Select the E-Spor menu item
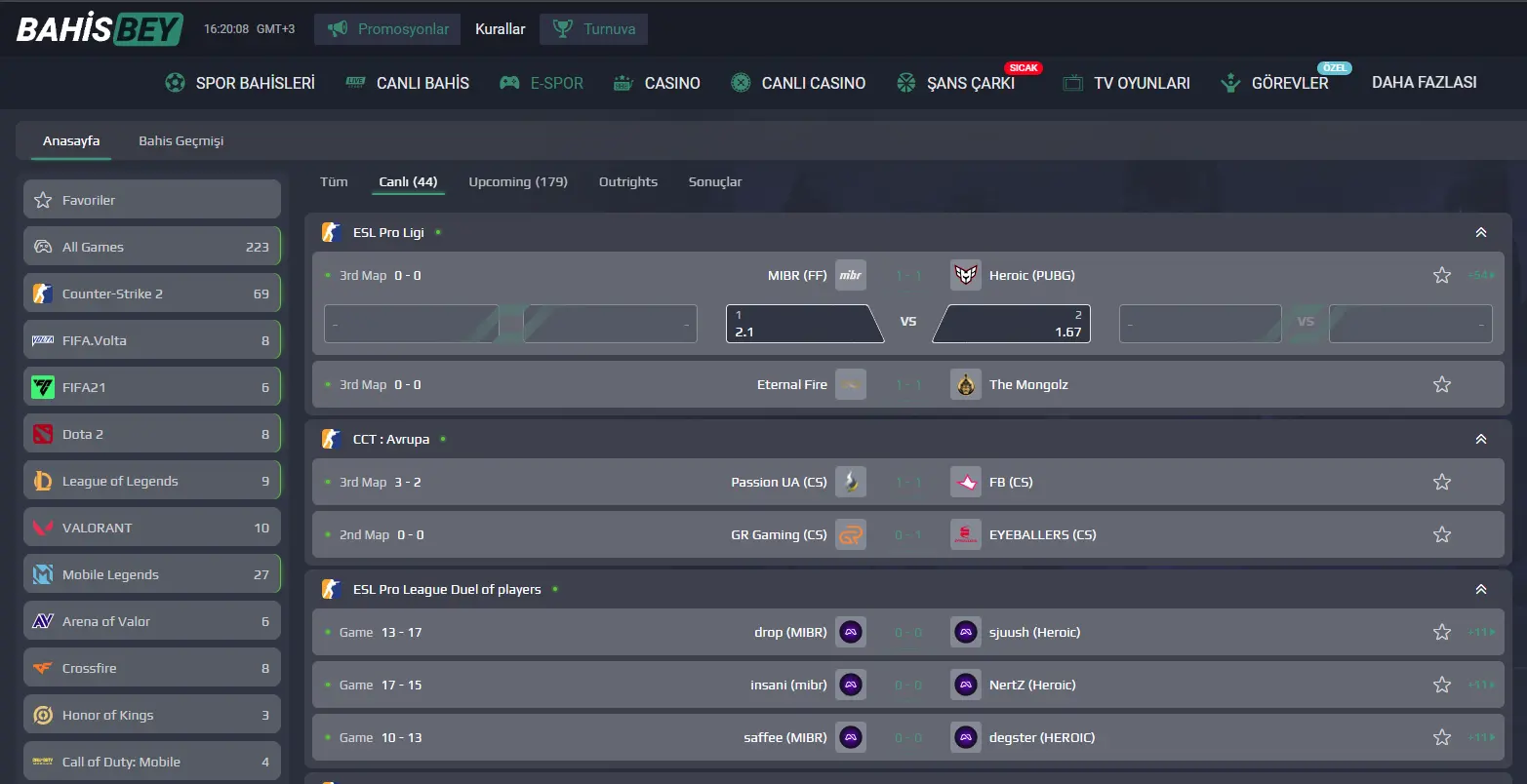 pyautogui.click(x=542, y=83)
